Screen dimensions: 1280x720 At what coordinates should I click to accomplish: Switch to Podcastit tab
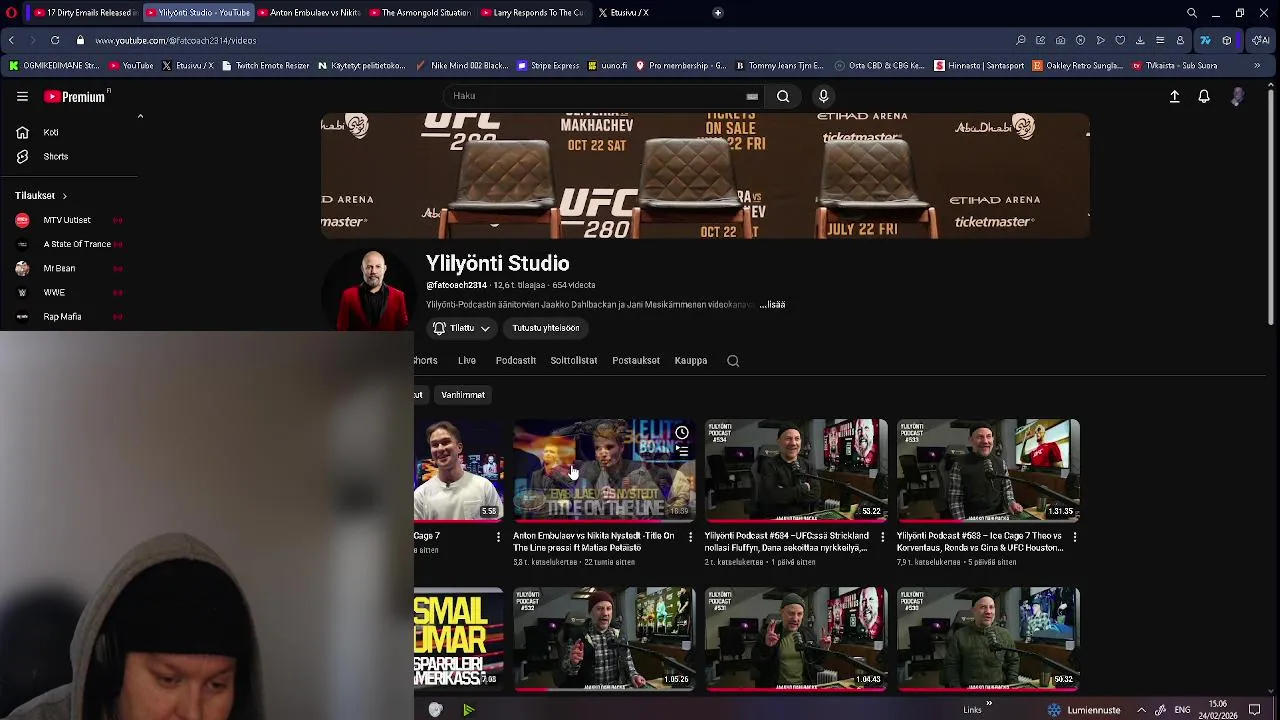(516, 361)
